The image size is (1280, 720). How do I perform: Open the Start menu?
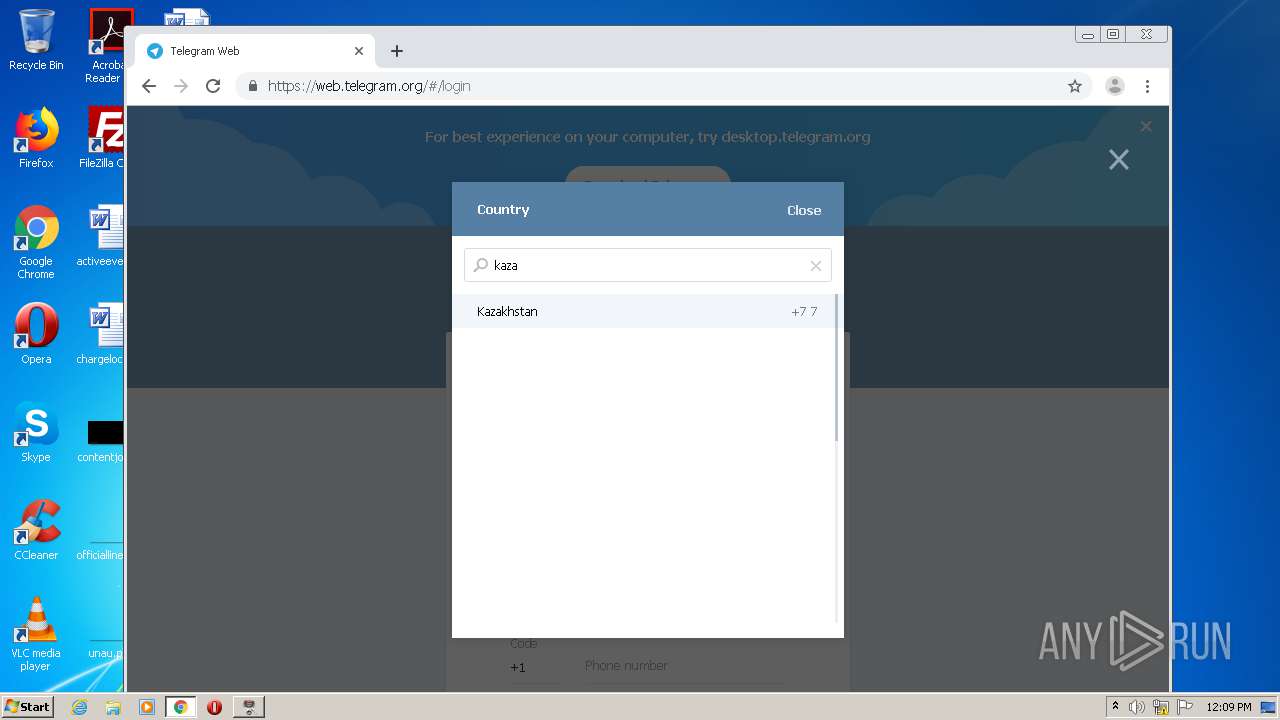[x=27, y=706]
